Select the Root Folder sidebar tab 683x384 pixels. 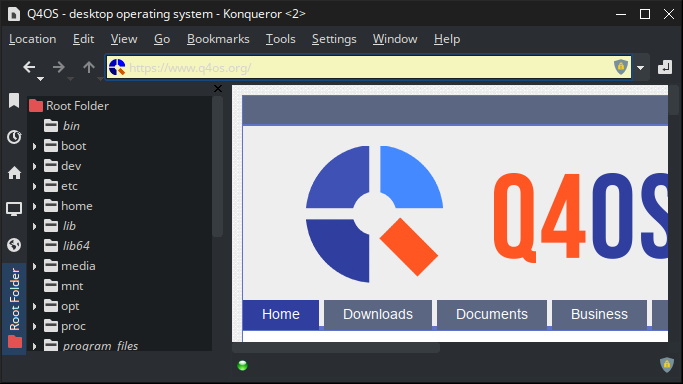tap(14, 308)
